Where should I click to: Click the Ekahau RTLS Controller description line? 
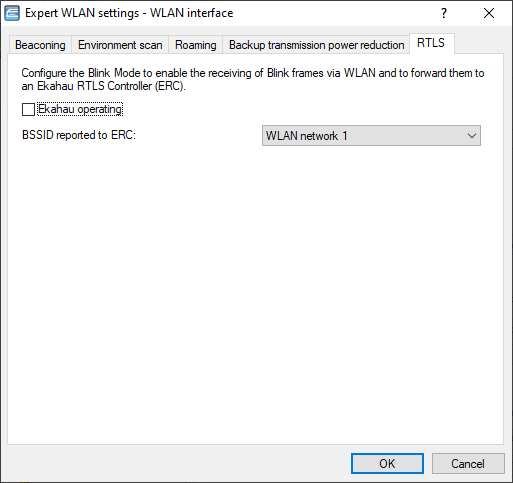click(103, 86)
